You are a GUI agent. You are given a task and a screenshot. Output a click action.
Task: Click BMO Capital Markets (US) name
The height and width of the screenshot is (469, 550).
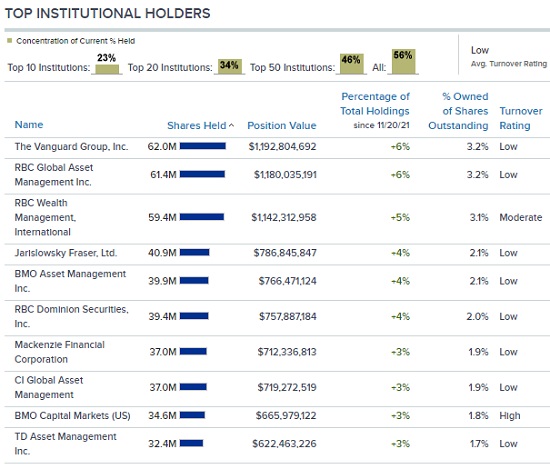[73, 416]
